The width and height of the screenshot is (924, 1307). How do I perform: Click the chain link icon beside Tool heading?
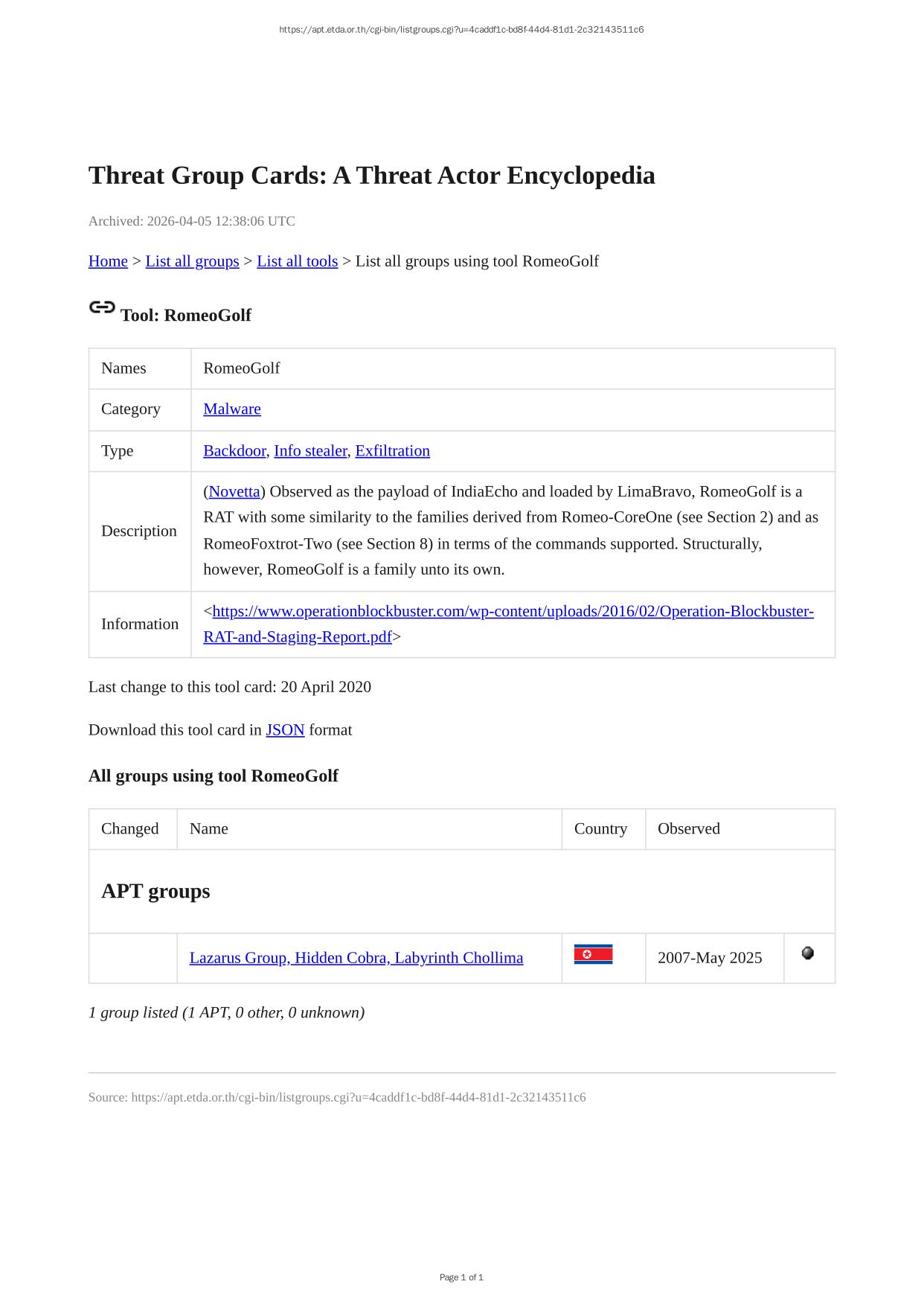point(102,307)
